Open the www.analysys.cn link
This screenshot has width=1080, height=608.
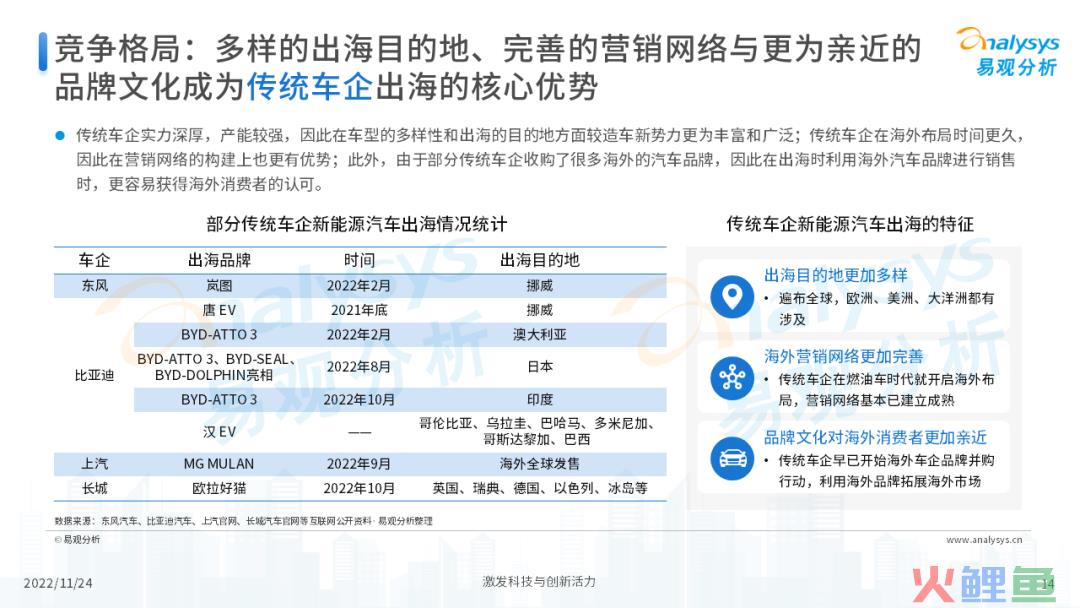(x=984, y=540)
